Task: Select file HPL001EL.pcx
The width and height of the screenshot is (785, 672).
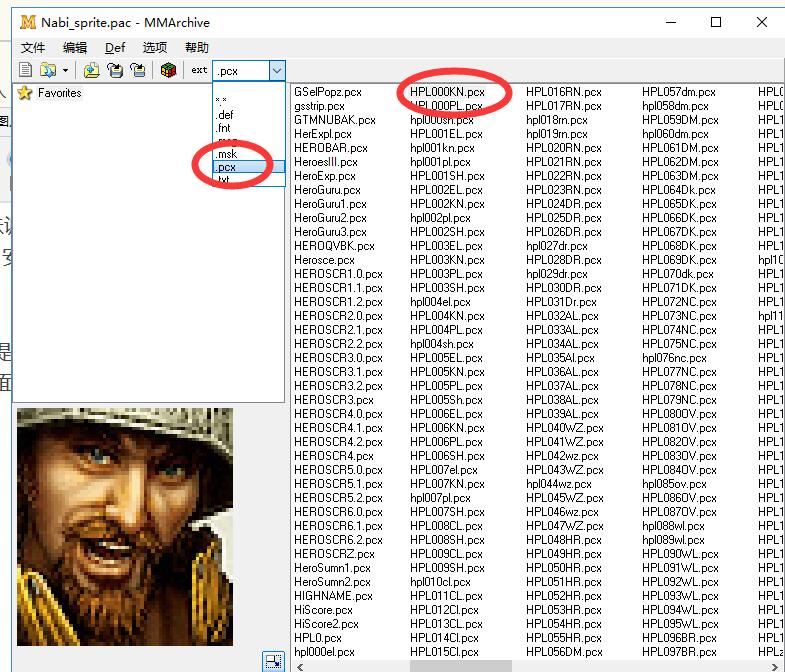Action: click(x=446, y=134)
